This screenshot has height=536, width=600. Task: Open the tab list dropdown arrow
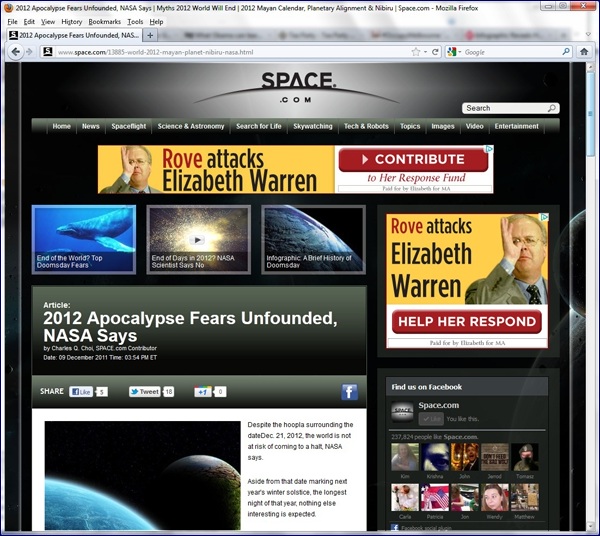[589, 35]
